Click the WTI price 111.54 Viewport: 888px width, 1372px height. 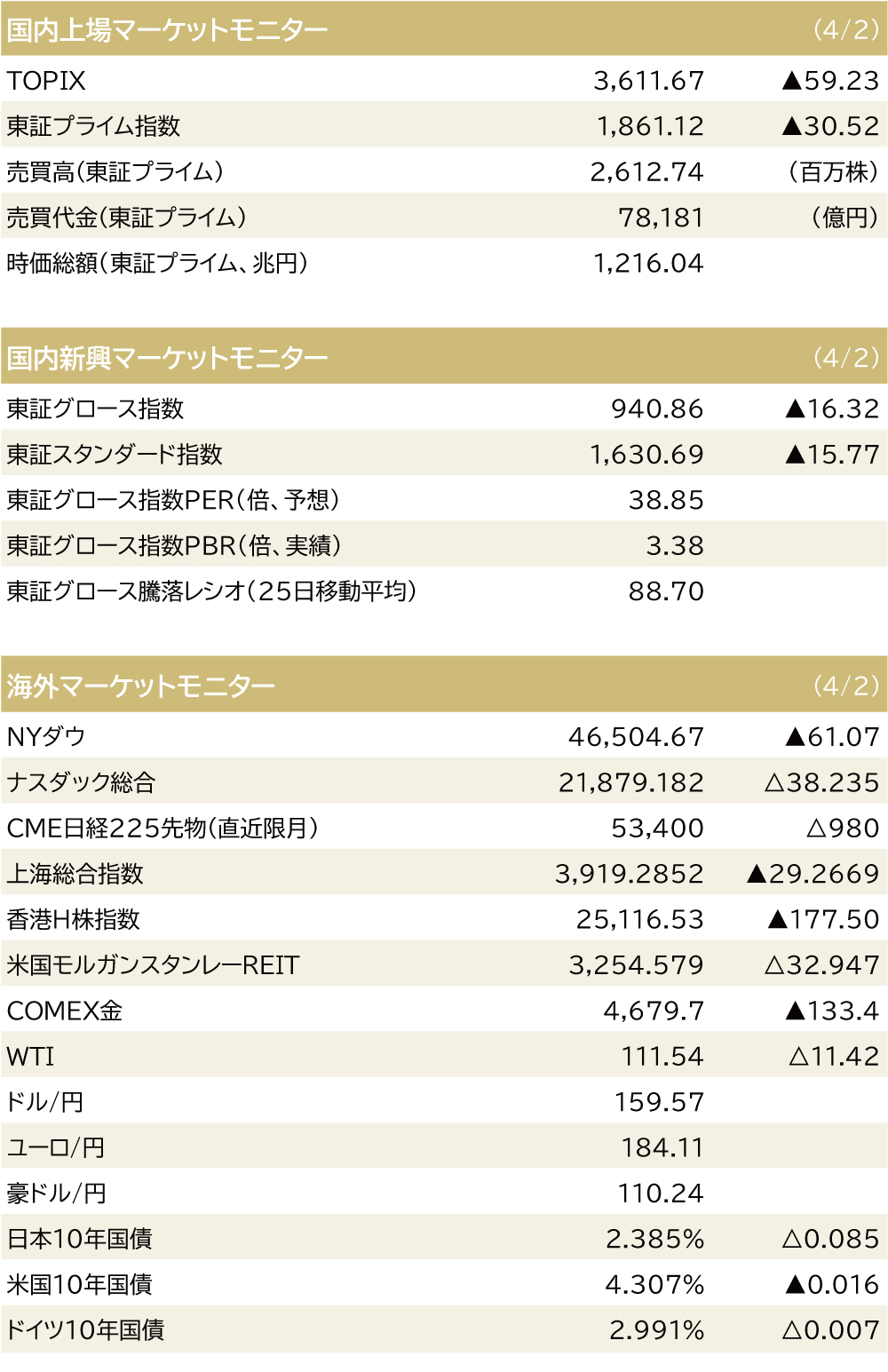[662, 1057]
